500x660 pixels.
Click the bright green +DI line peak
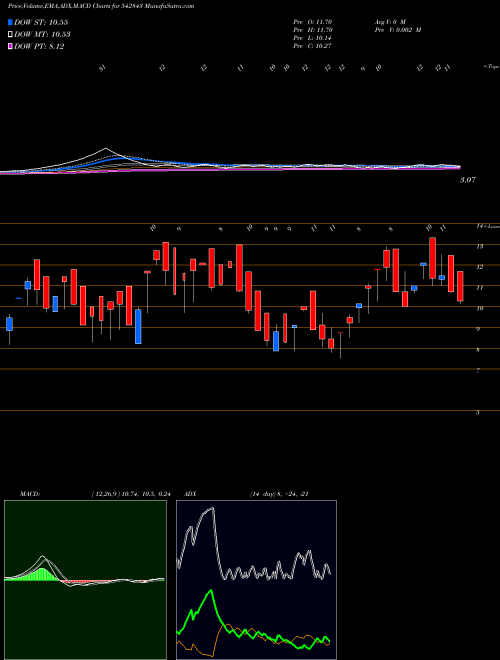click(210, 591)
